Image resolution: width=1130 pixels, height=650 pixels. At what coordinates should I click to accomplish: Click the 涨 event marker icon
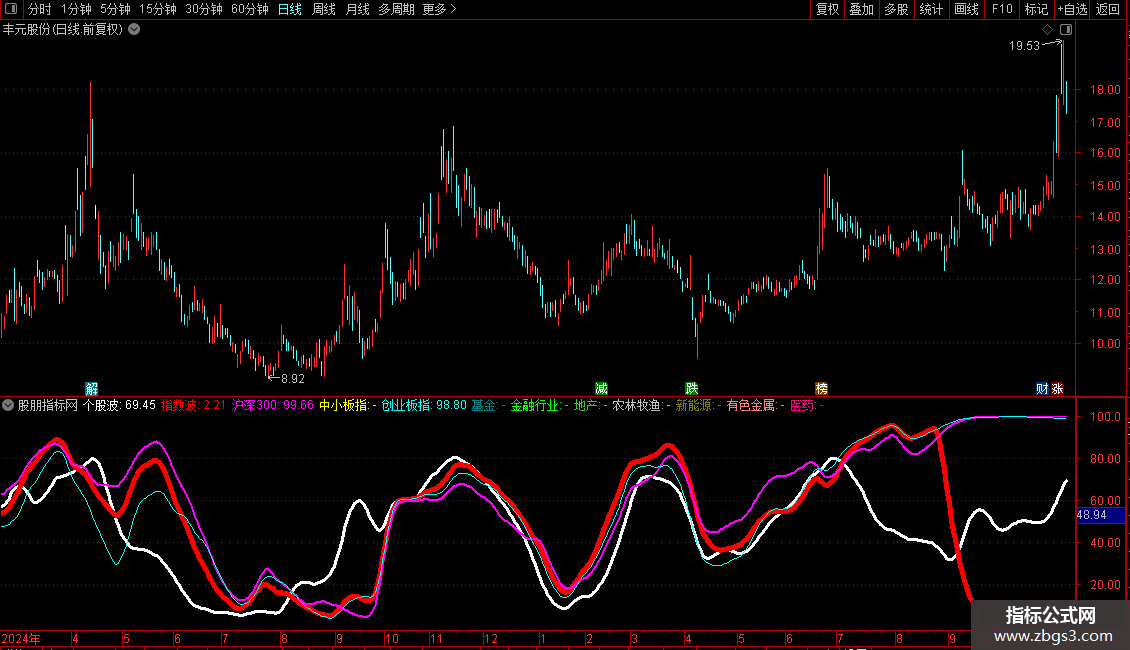tap(1057, 388)
